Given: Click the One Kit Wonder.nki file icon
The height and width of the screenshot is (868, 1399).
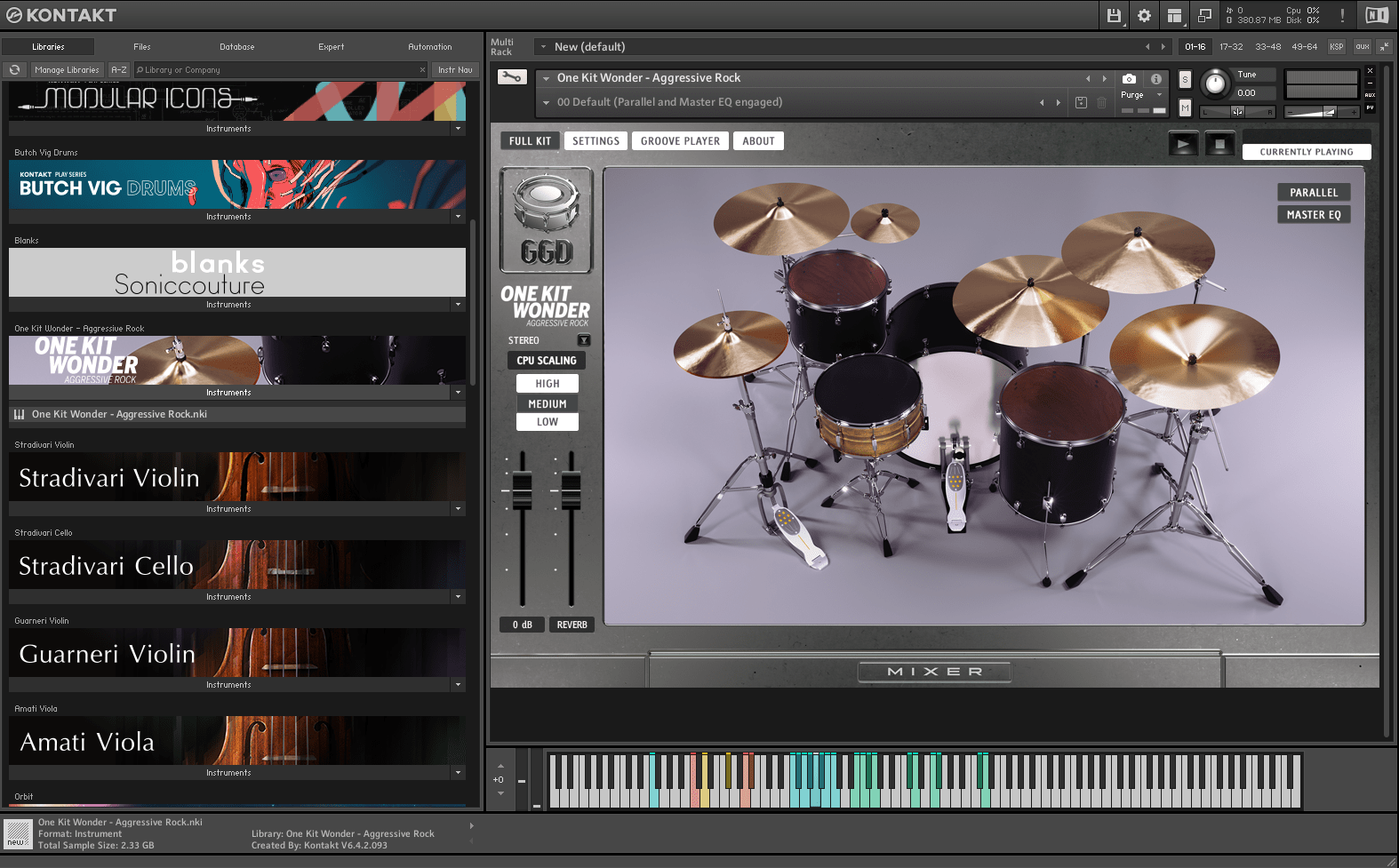Looking at the screenshot, I should 19,414.
